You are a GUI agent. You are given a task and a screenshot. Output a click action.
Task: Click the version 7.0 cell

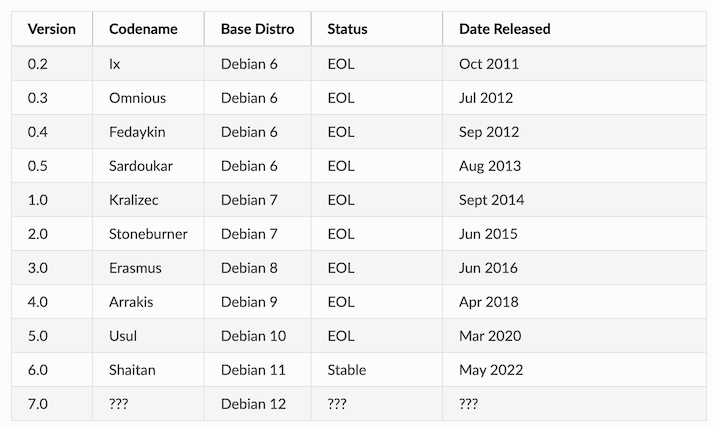pyautogui.click(x=38, y=404)
